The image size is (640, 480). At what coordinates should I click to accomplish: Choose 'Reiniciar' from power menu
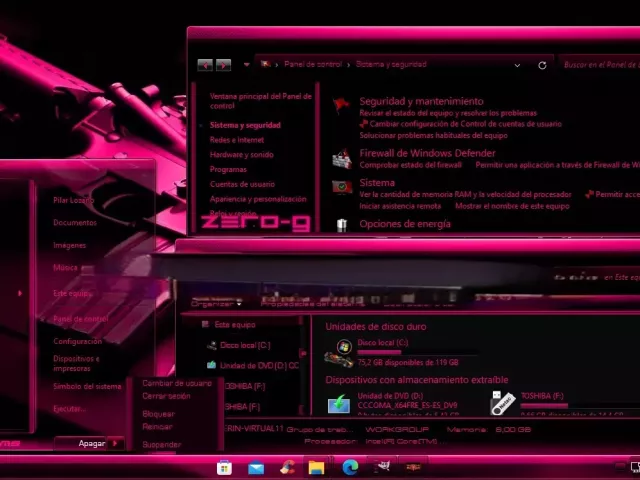click(158, 427)
